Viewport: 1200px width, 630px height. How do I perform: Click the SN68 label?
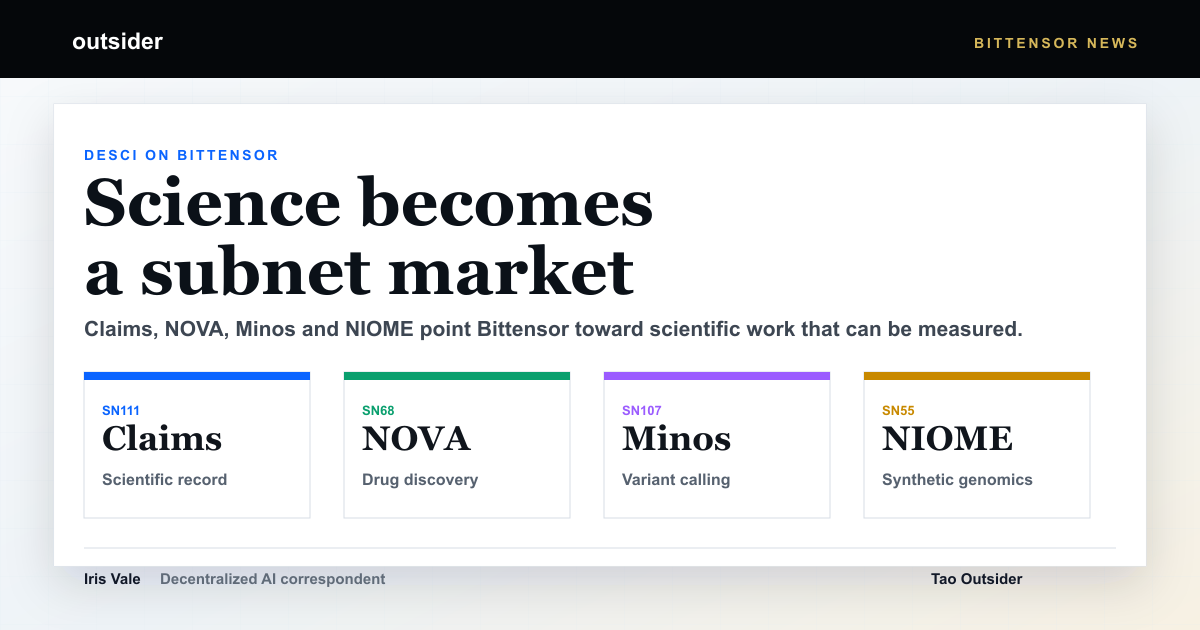pos(378,410)
